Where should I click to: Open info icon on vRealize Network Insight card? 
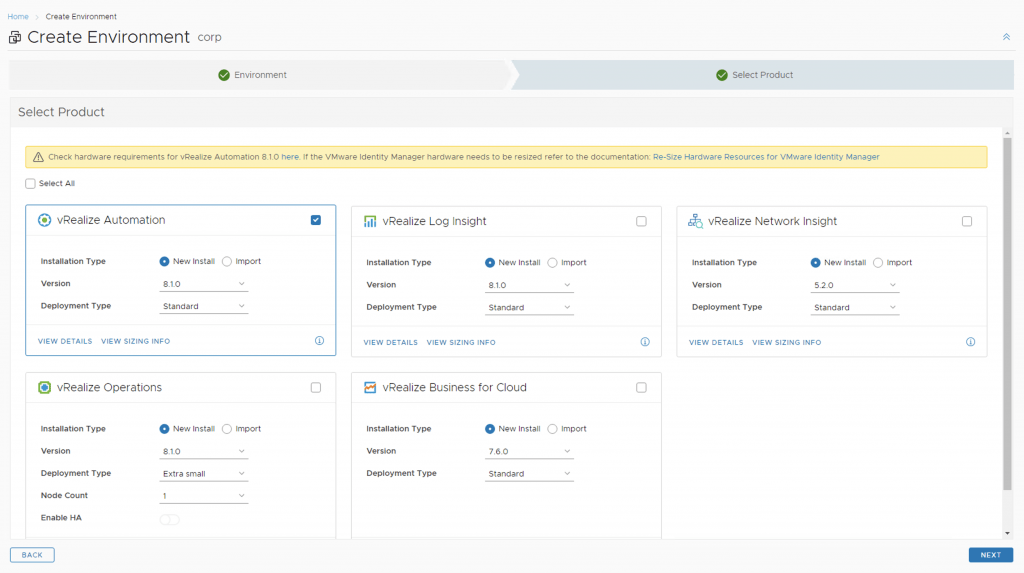tap(970, 342)
